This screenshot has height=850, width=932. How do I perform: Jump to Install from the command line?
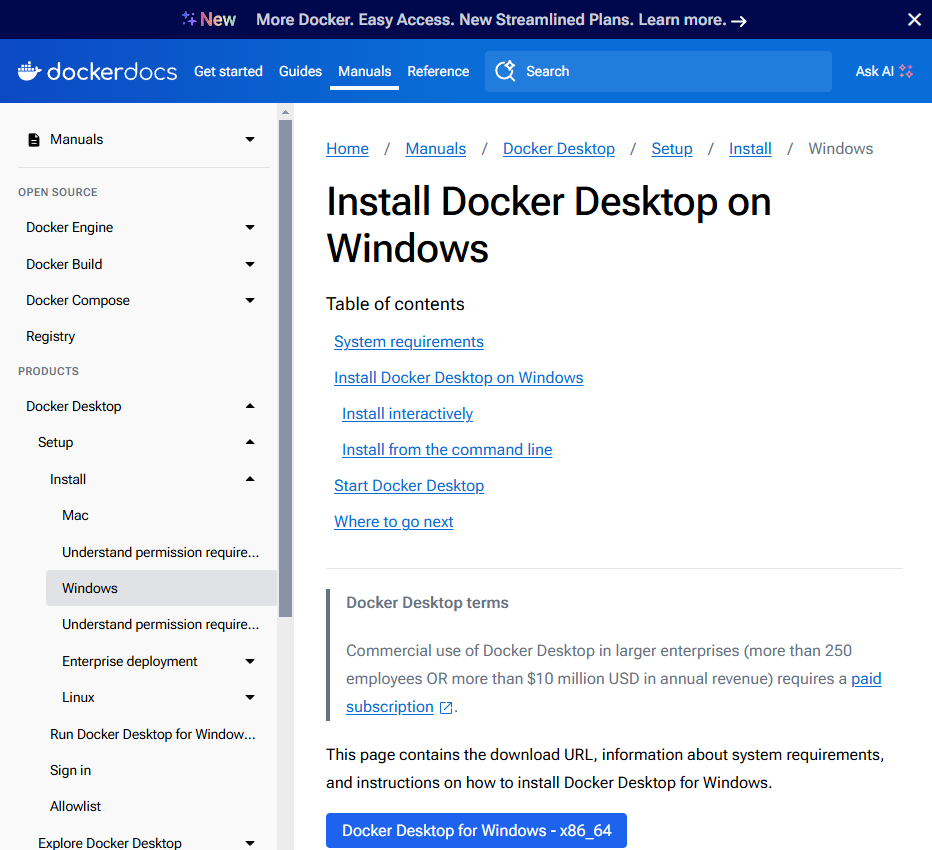pyautogui.click(x=447, y=450)
